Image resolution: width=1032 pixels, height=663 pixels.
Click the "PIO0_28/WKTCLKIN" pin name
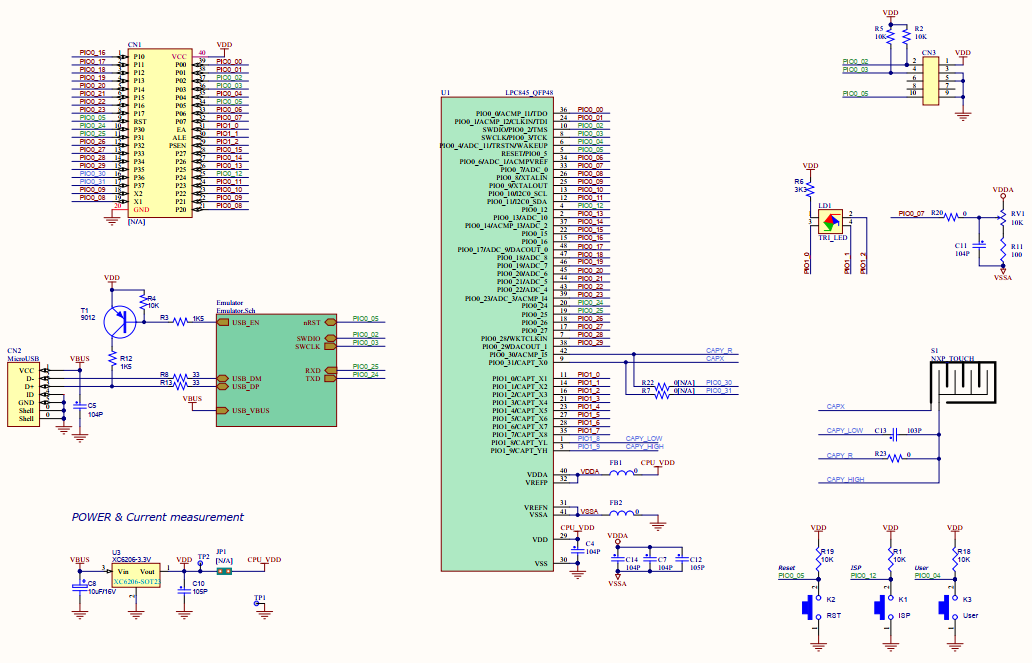[514, 338]
